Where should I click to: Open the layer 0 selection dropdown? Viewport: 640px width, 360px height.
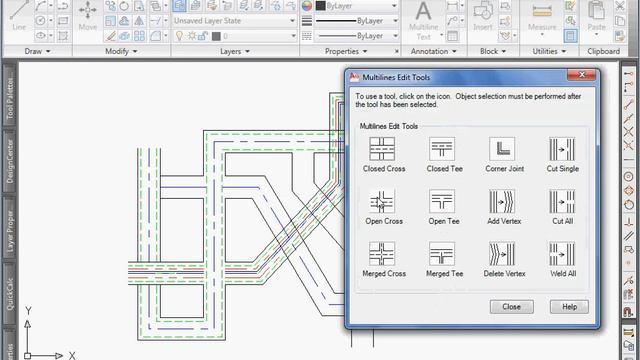point(293,36)
